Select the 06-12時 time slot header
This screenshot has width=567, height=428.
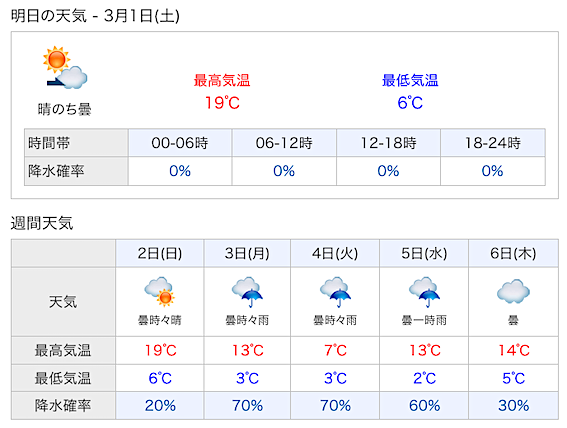(x=284, y=143)
